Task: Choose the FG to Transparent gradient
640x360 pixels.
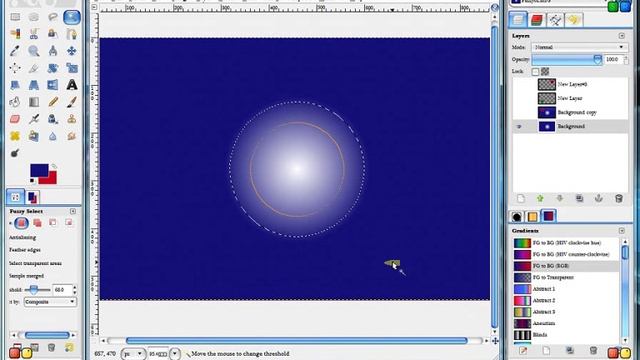Action: coord(565,278)
